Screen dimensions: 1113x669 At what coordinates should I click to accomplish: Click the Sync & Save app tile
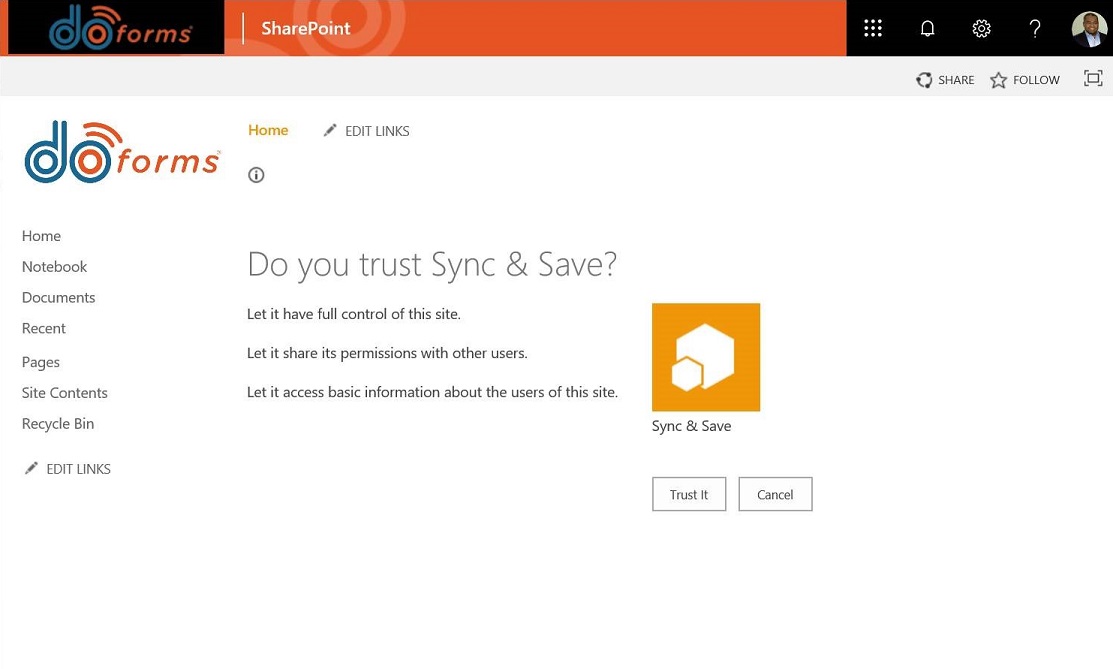click(x=706, y=357)
